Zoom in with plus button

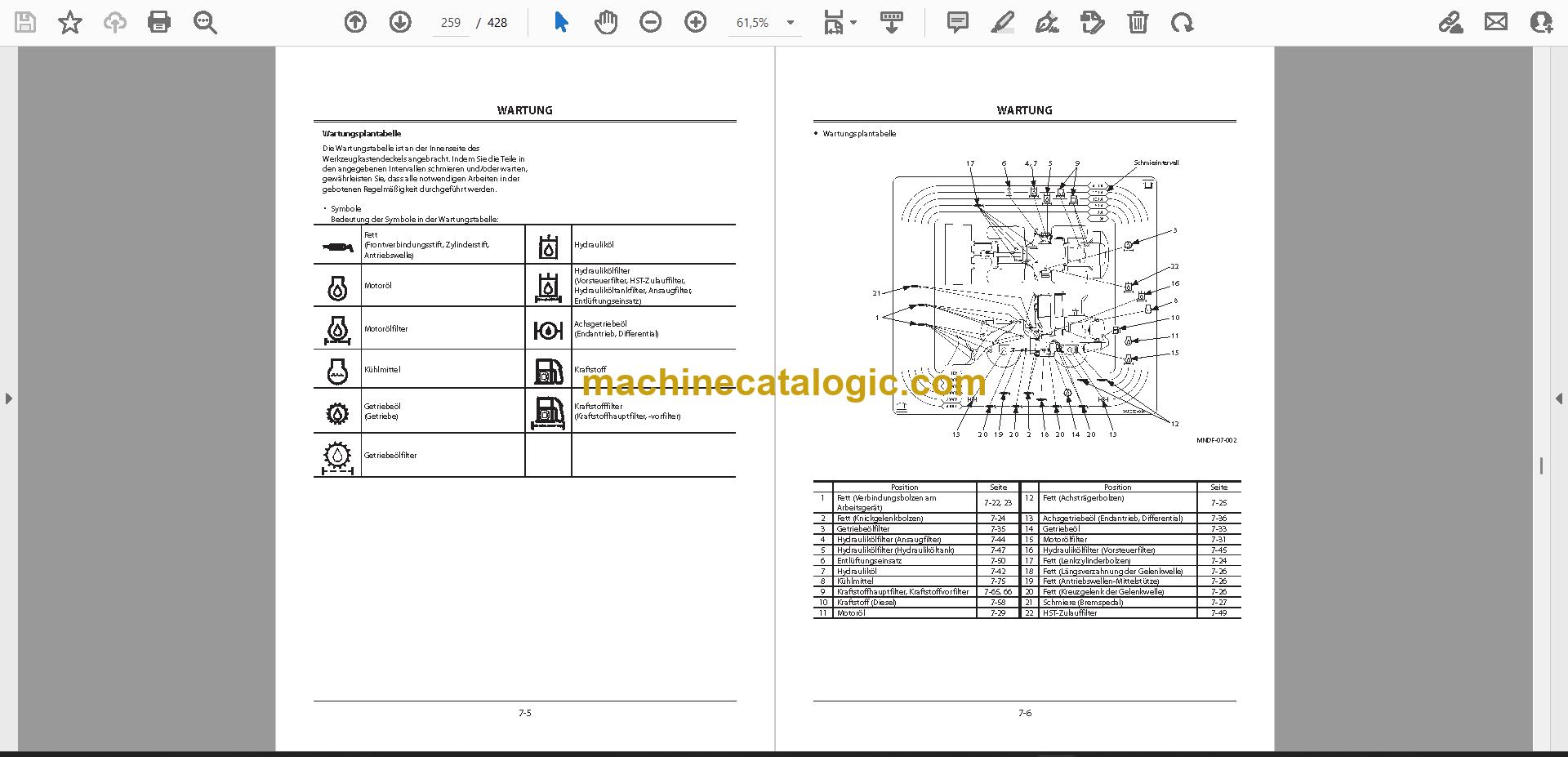(x=696, y=22)
